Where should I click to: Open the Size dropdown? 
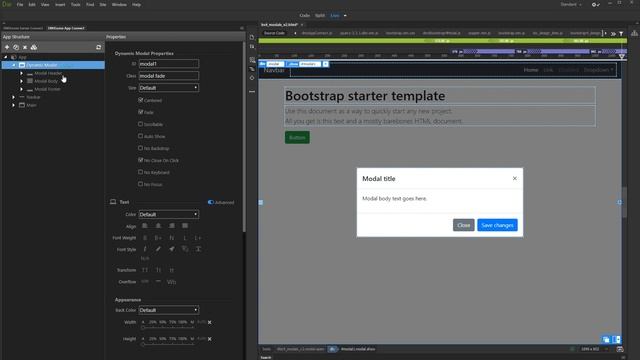coord(169,88)
